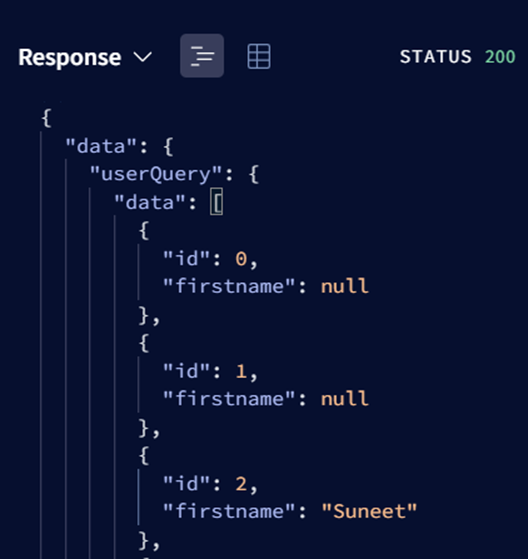
Task: Click the outer "data" key
Action: tap(101, 146)
